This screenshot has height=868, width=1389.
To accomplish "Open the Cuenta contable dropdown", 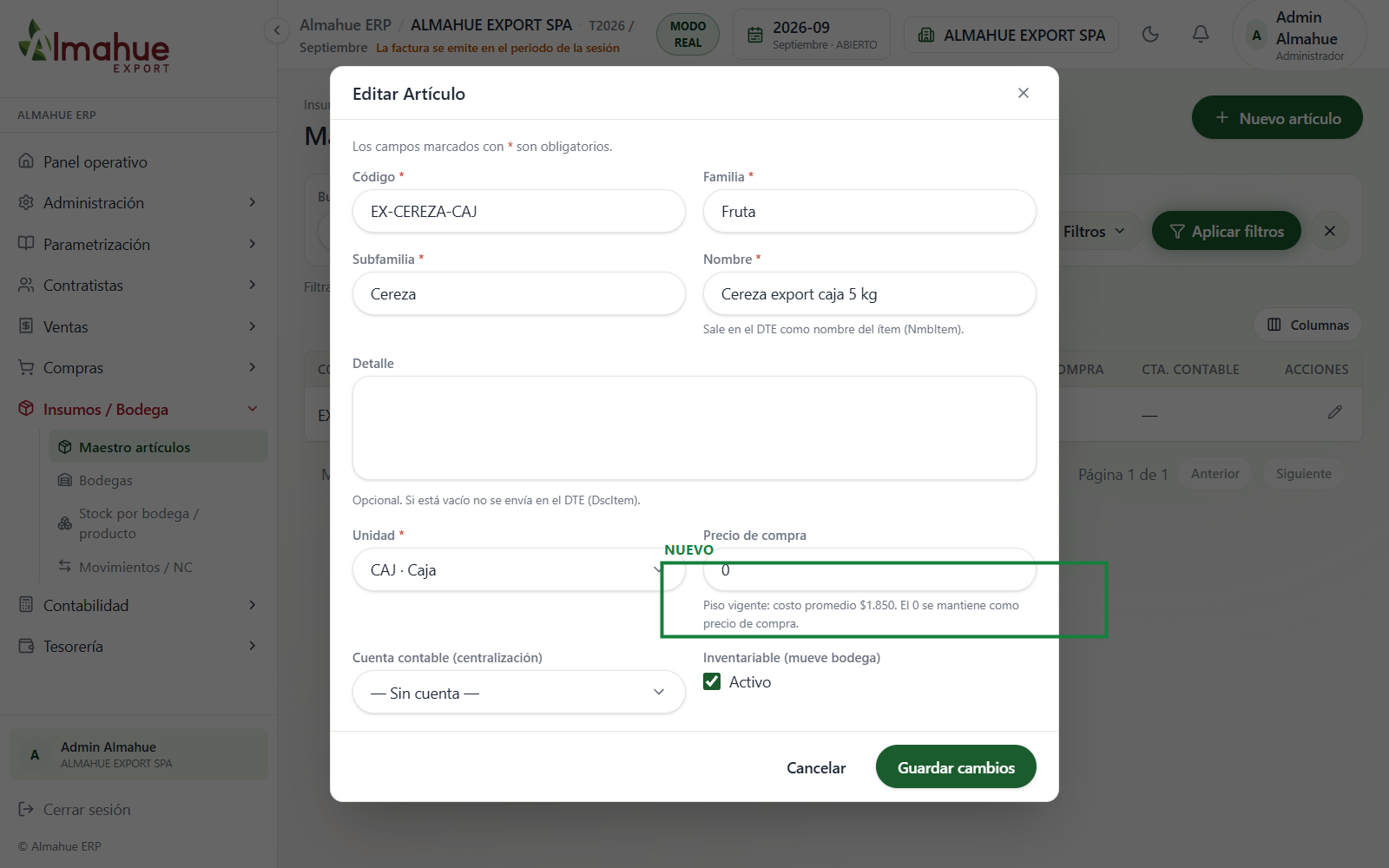I will [519, 692].
